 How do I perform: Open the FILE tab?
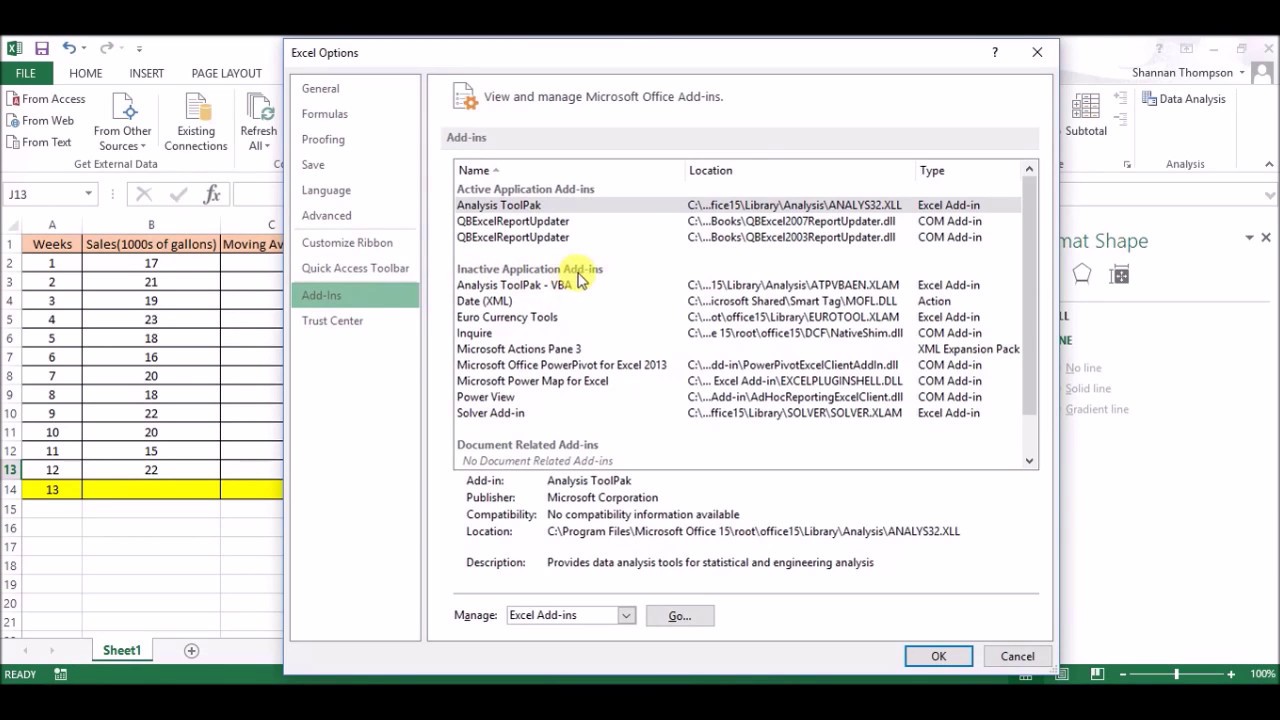coord(25,73)
